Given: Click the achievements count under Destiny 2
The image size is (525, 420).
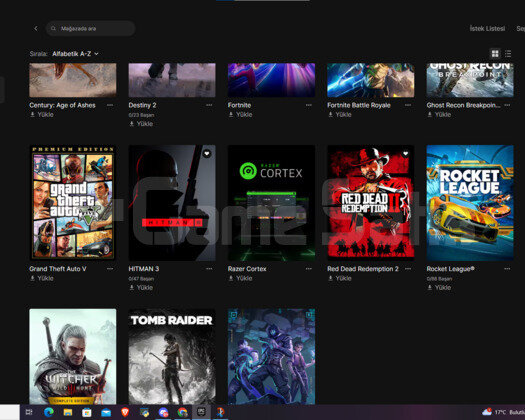Looking at the screenshot, I should [141, 115].
